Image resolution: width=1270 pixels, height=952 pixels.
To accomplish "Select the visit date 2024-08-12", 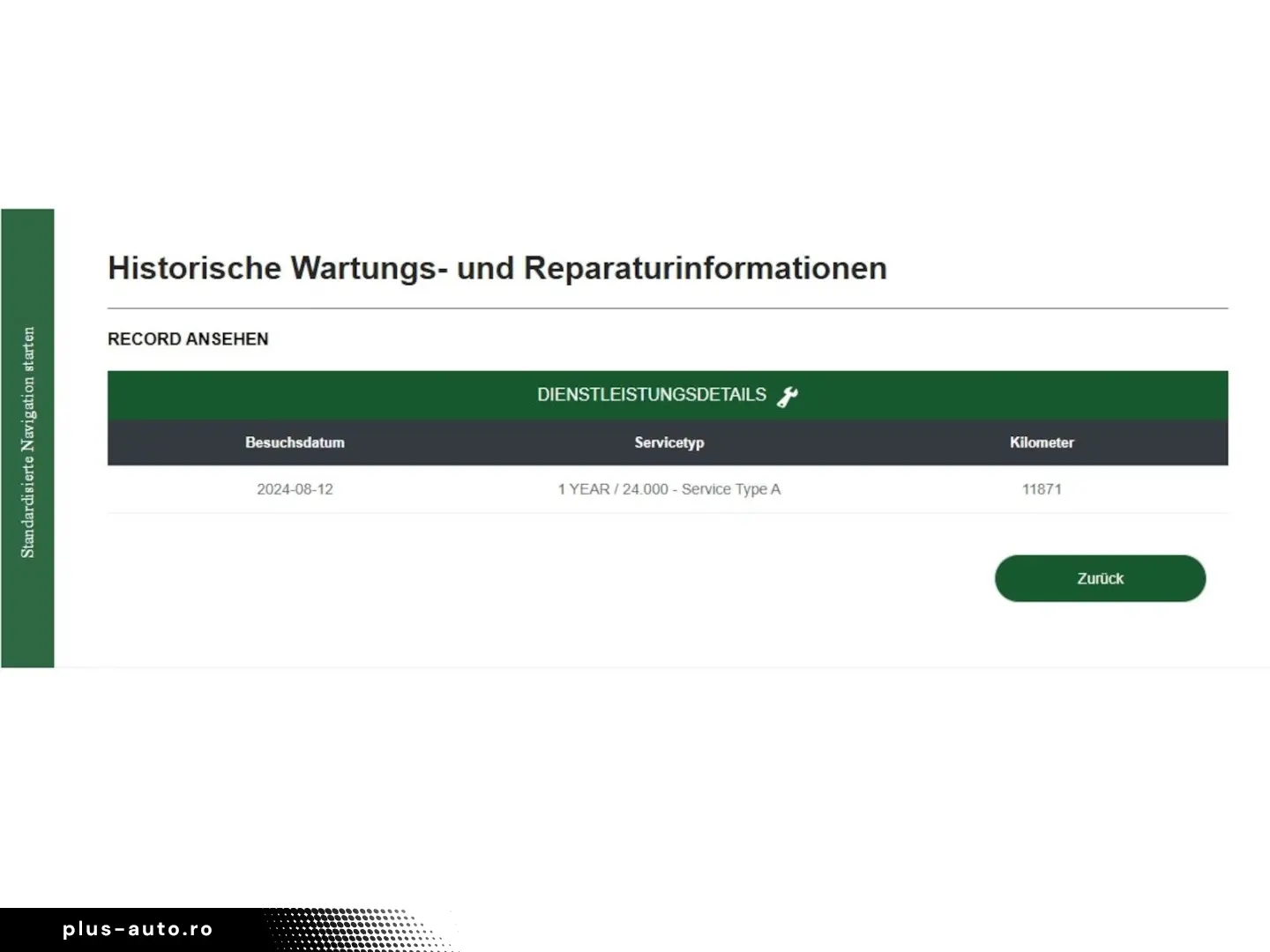I will click(x=295, y=489).
